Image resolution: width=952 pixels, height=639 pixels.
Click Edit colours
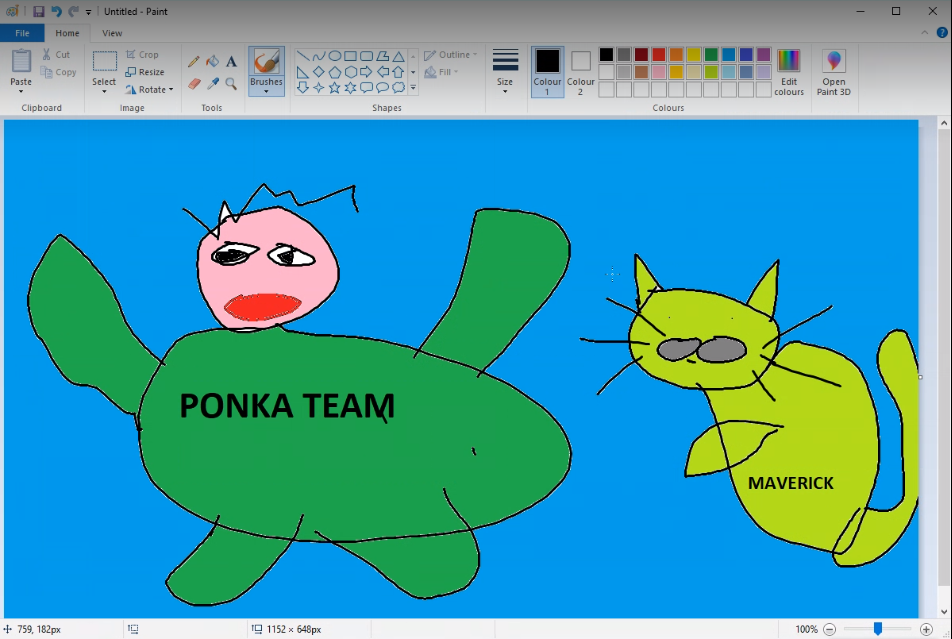point(789,72)
